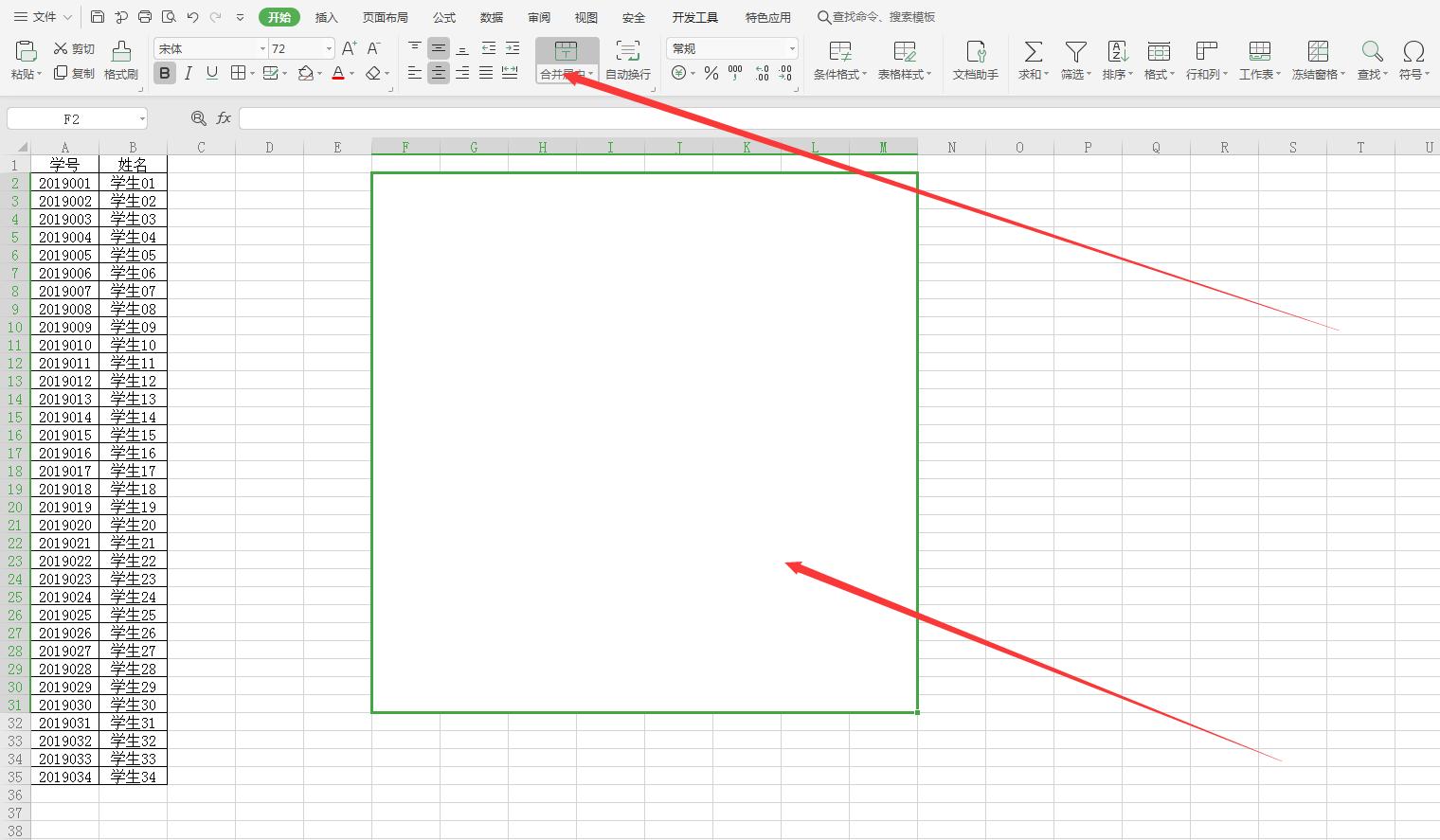The height and width of the screenshot is (840, 1440).
Task: Click the decrease indent icon
Action: click(x=489, y=47)
